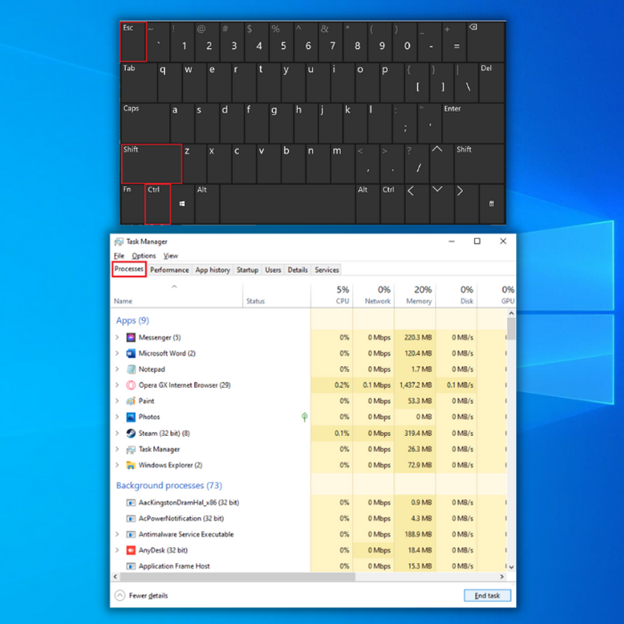The width and height of the screenshot is (624, 624).
Task: Open the File menu
Action: click(x=119, y=256)
